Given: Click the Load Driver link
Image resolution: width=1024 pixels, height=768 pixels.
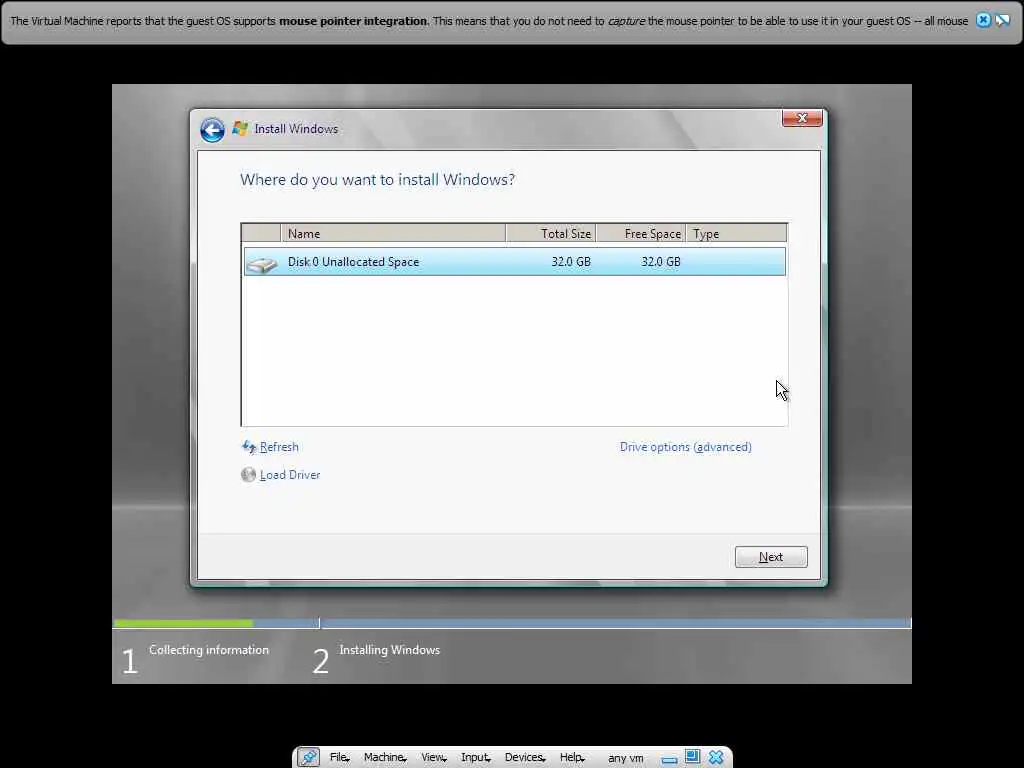Looking at the screenshot, I should [290, 475].
